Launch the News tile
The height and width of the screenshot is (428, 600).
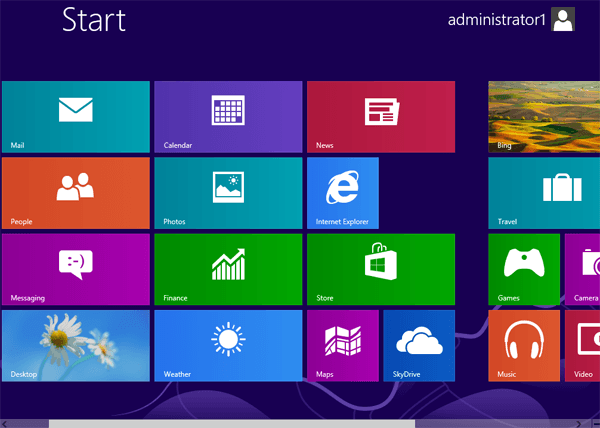[x=381, y=117]
